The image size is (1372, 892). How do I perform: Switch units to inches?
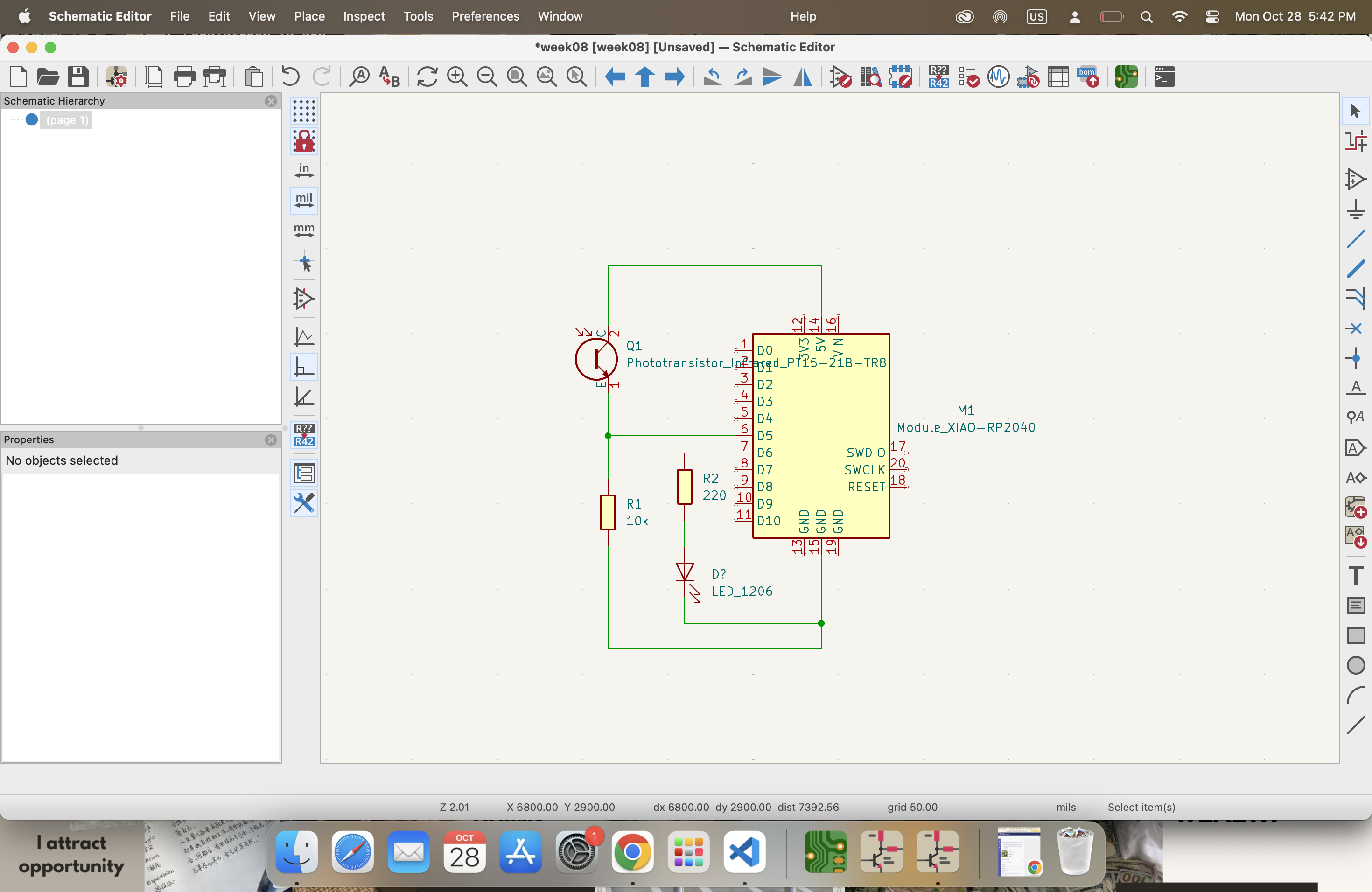[304, 171]
